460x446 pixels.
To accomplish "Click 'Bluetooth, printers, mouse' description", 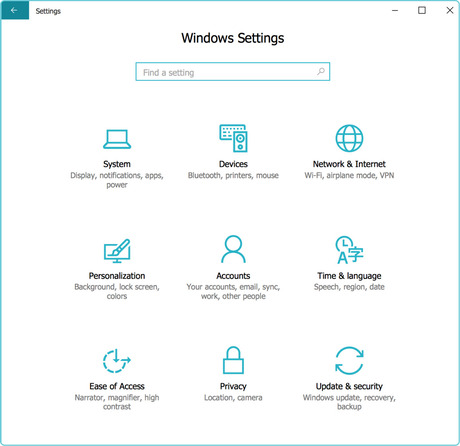I will (x=233, y=175).
